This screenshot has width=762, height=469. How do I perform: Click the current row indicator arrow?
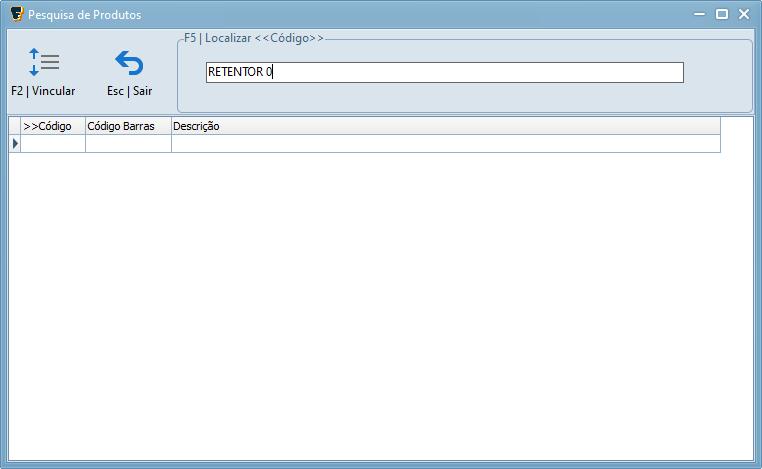click(x=15, y=144)
